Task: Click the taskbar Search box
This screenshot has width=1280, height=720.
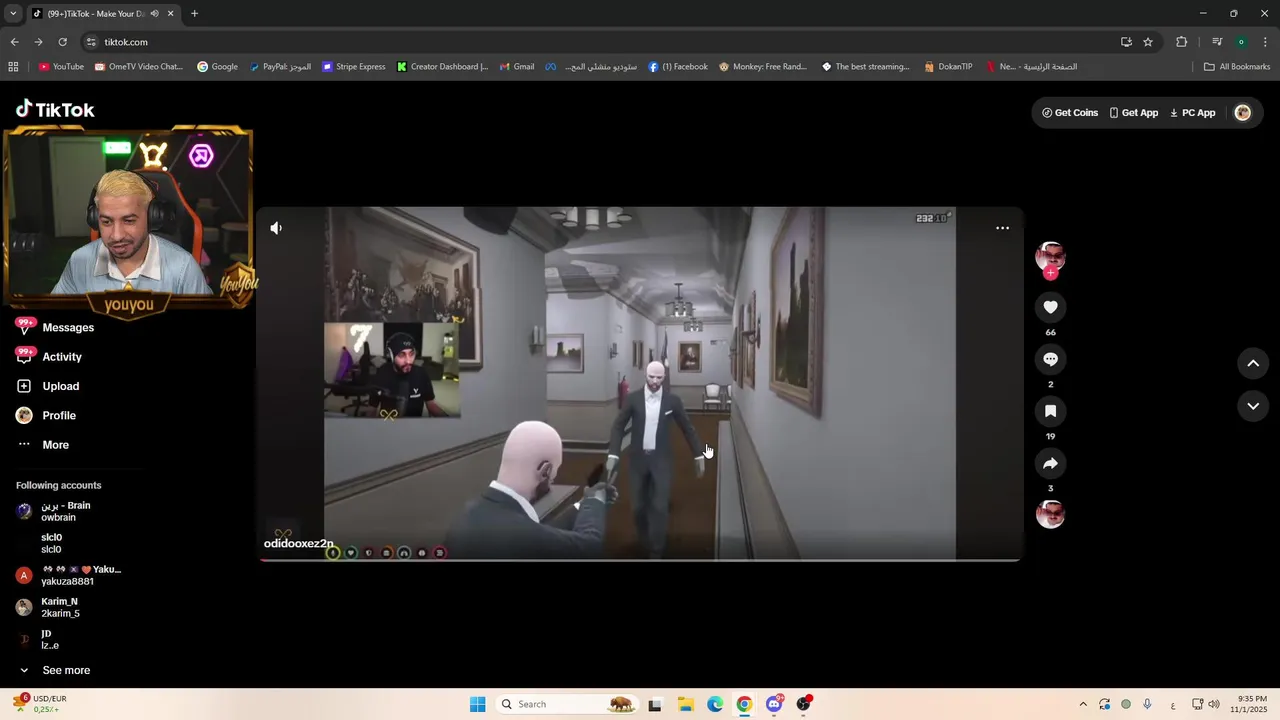Action: (x=567, y=704)
